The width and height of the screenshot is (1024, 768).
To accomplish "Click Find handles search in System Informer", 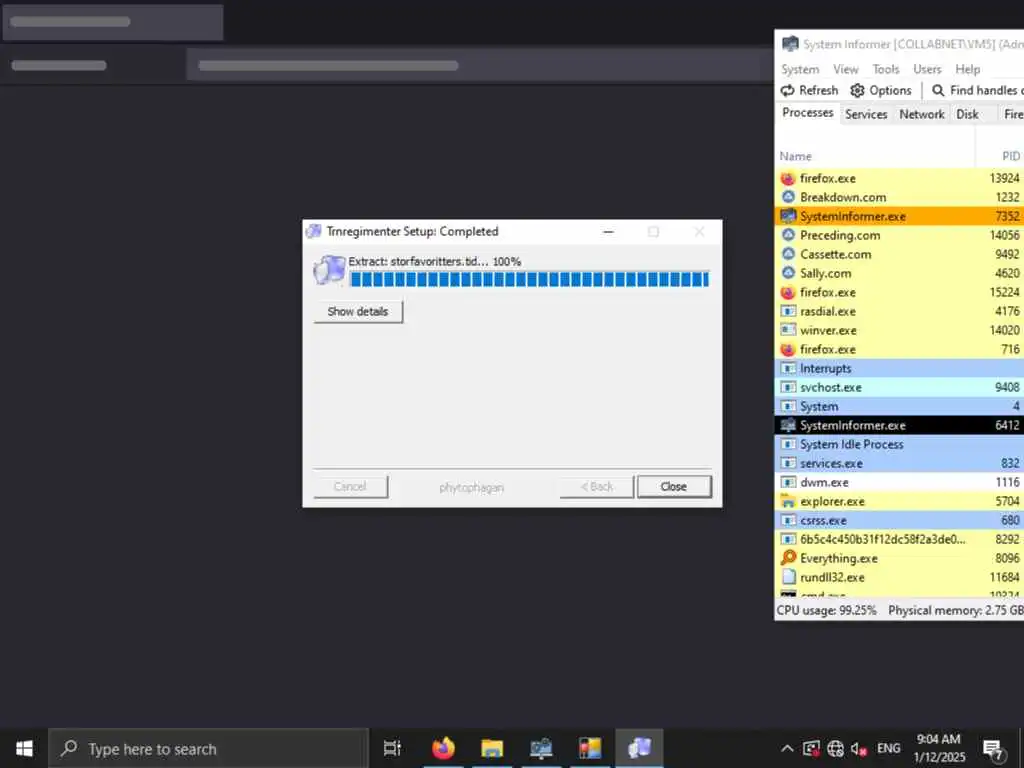I will (977, 90).
